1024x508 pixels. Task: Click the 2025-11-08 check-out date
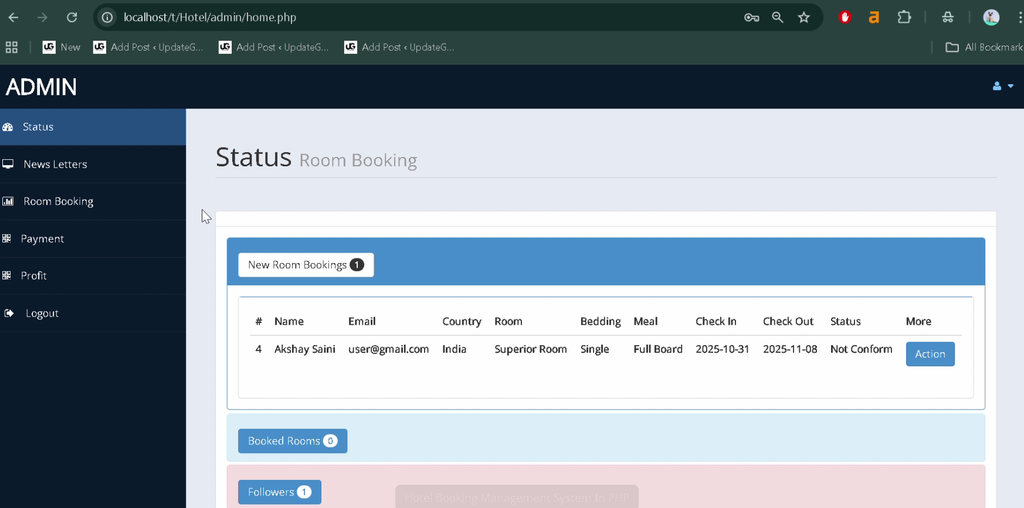pyautogui.click(x=790, y=349)
